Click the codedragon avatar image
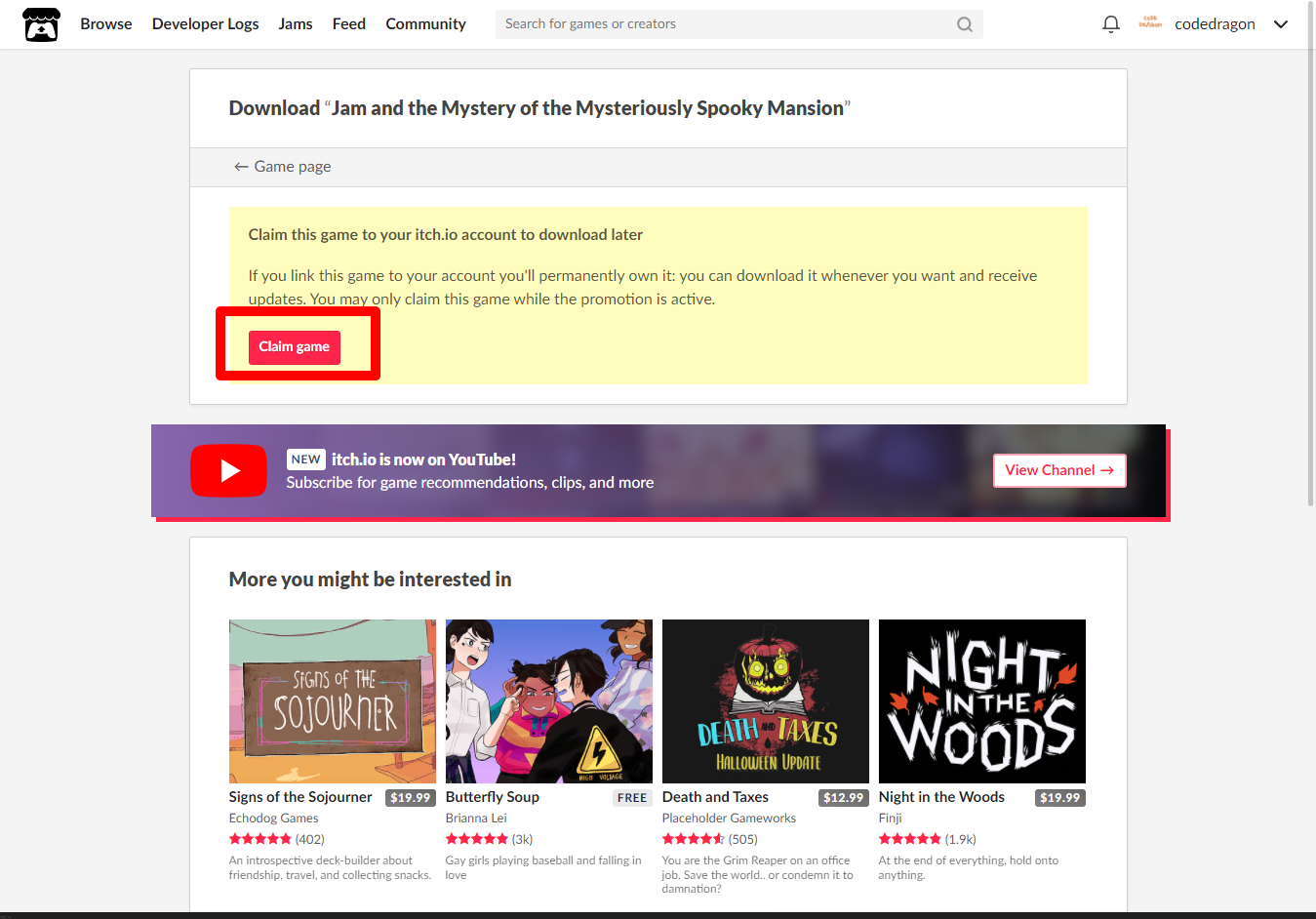This screenshot has width=1316, height=919. click(x=1150, y=23)
